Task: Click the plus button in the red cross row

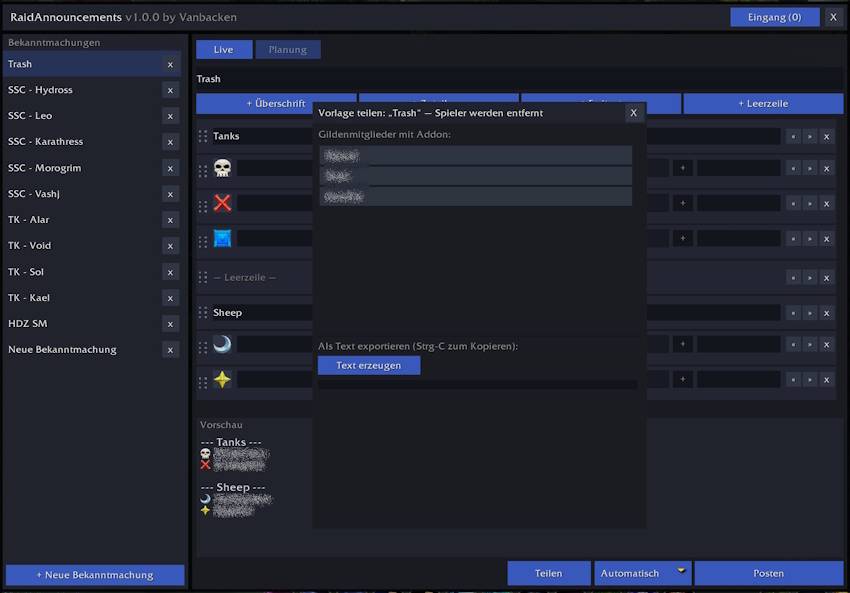Action: tap(682, 203)
